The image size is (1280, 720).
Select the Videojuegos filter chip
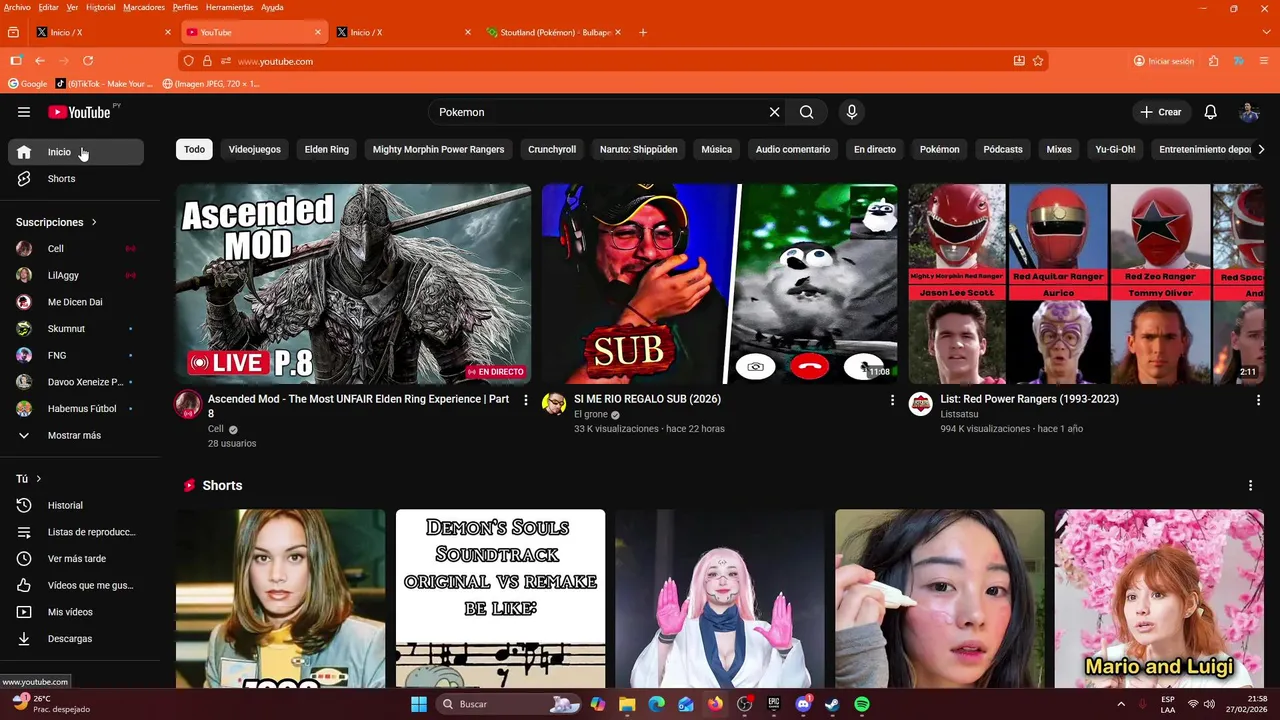tap(255, 150)
